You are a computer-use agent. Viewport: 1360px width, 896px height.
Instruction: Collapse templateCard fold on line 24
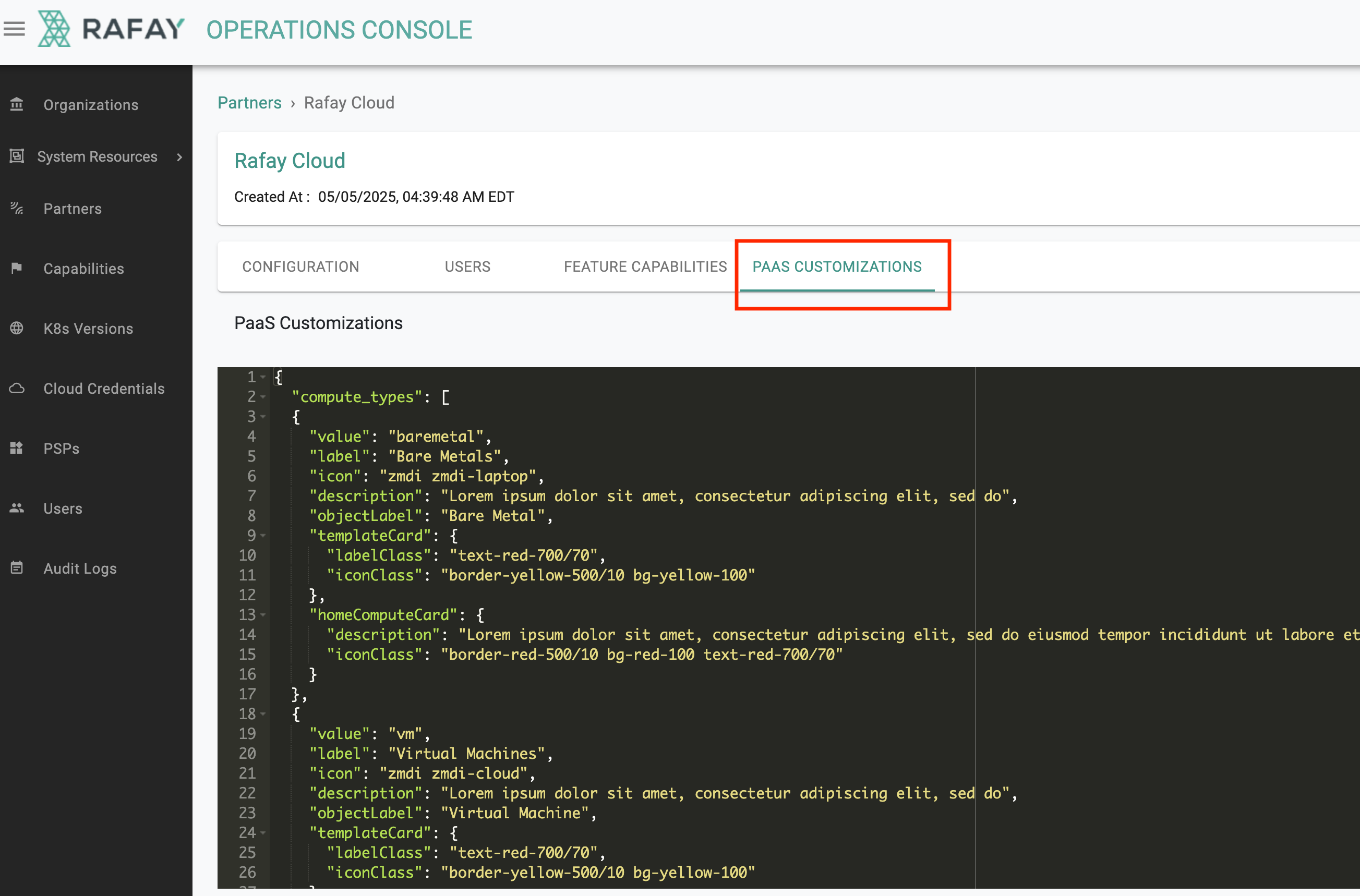click(263, 832)
